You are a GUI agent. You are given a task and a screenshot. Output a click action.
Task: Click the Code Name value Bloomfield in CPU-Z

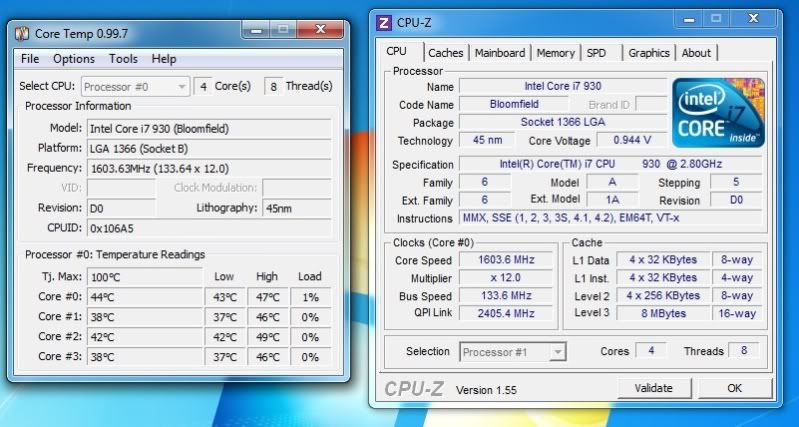click(514, 104)
